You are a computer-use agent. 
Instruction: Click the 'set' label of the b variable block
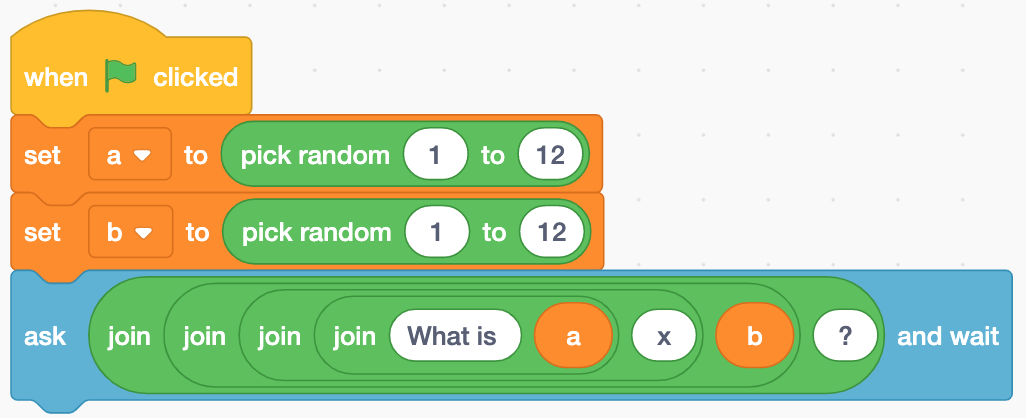43,232
